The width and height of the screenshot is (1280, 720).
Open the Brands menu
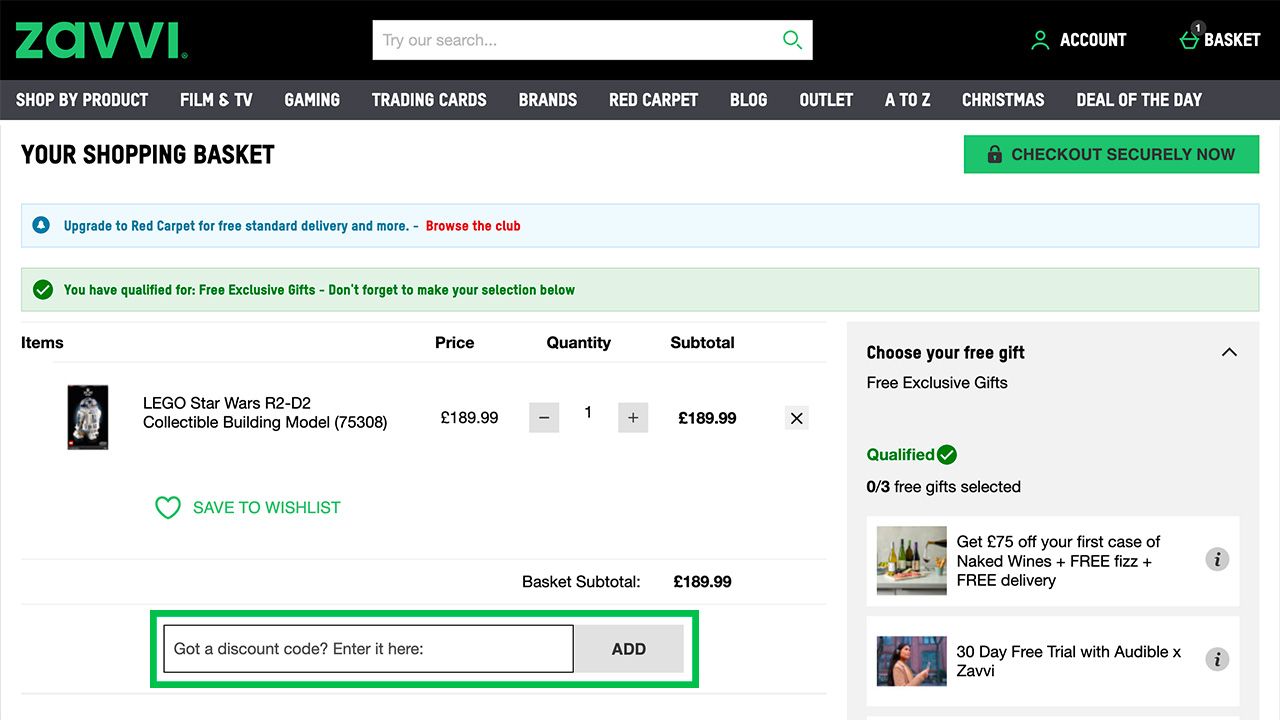click(548, 100)
